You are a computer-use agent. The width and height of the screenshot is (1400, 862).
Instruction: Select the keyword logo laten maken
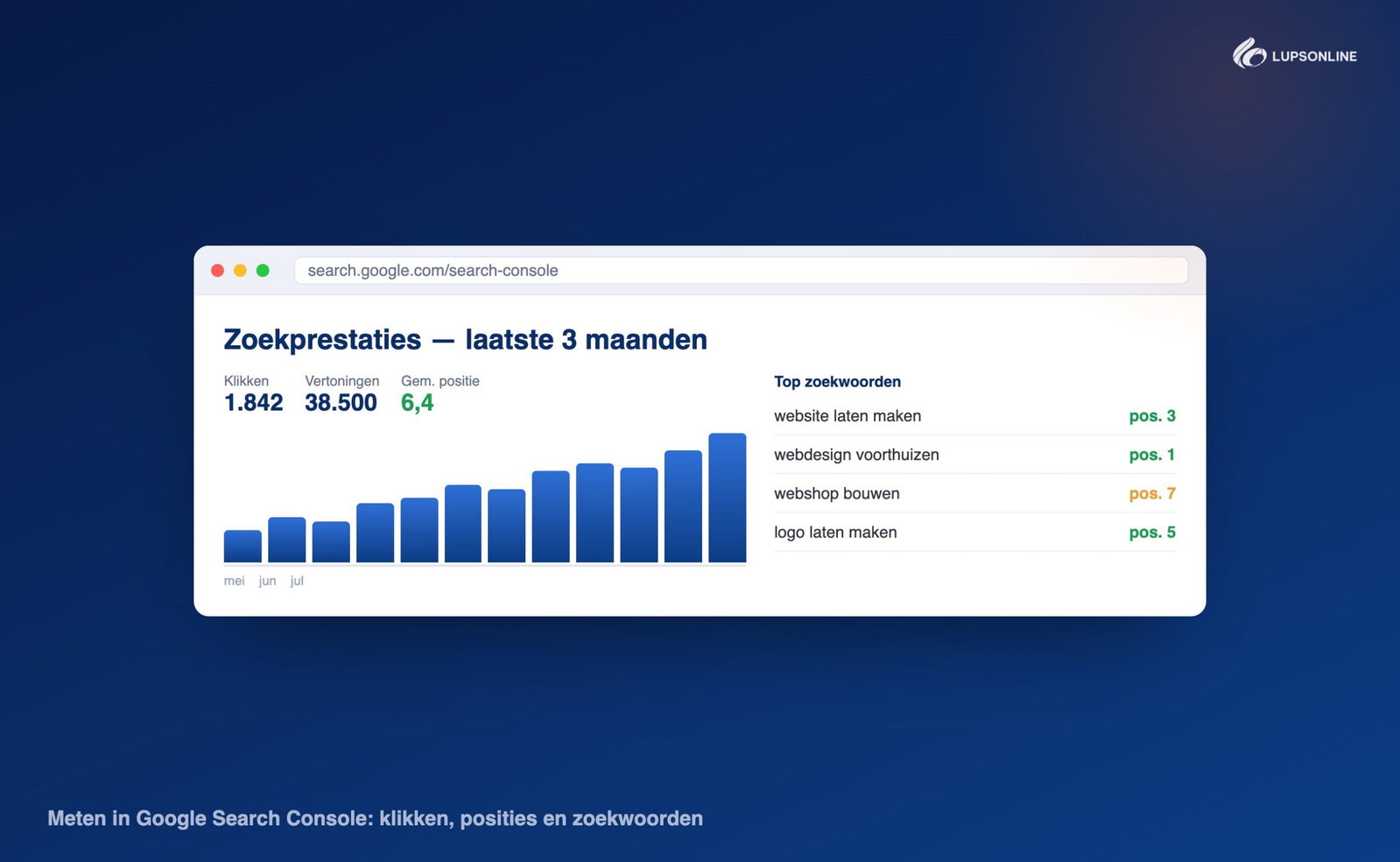(835, 533)
